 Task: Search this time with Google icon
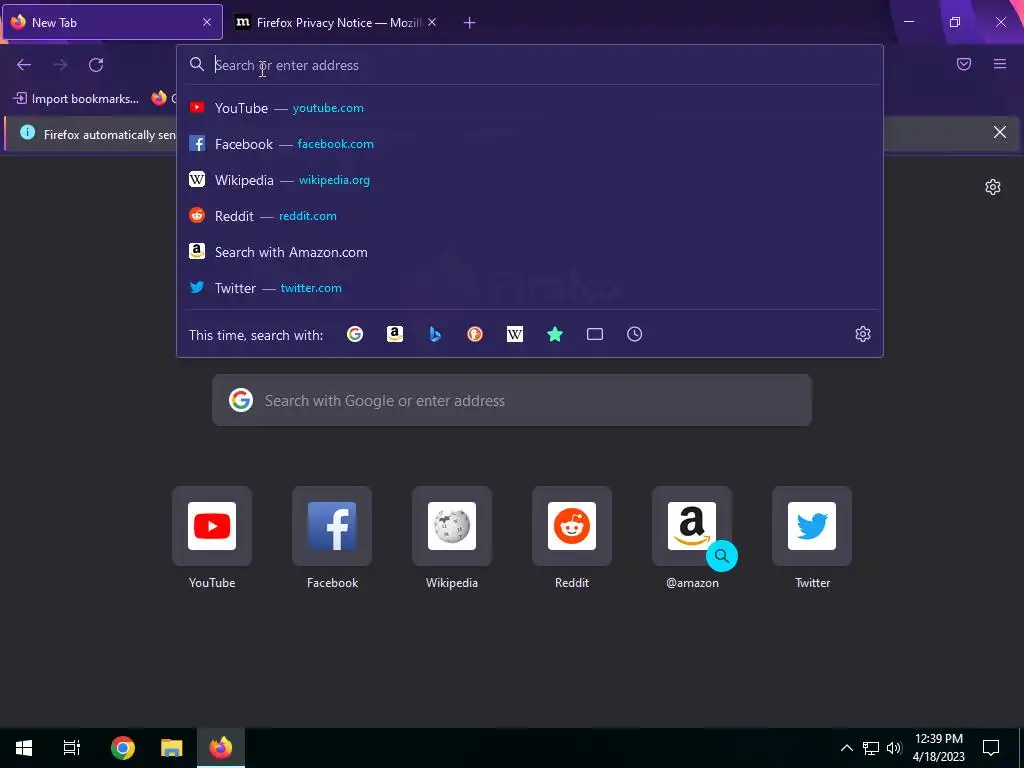(x=355, y=334)
